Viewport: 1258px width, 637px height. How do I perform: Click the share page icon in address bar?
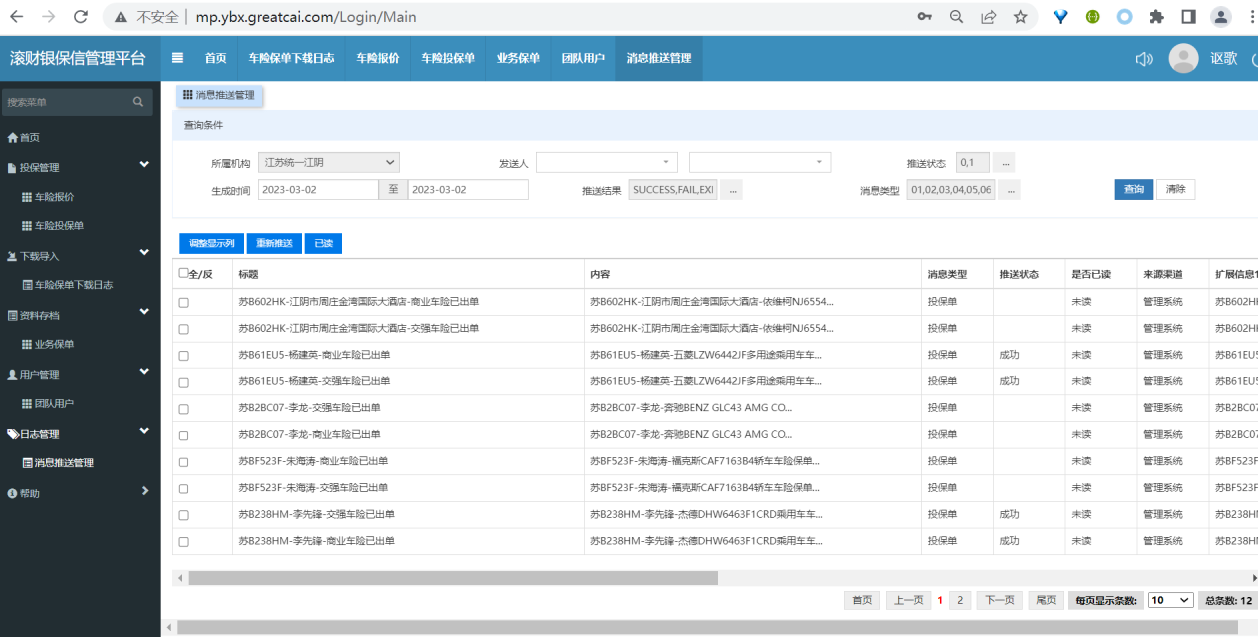pyautogui.click(x=988, y=17)
